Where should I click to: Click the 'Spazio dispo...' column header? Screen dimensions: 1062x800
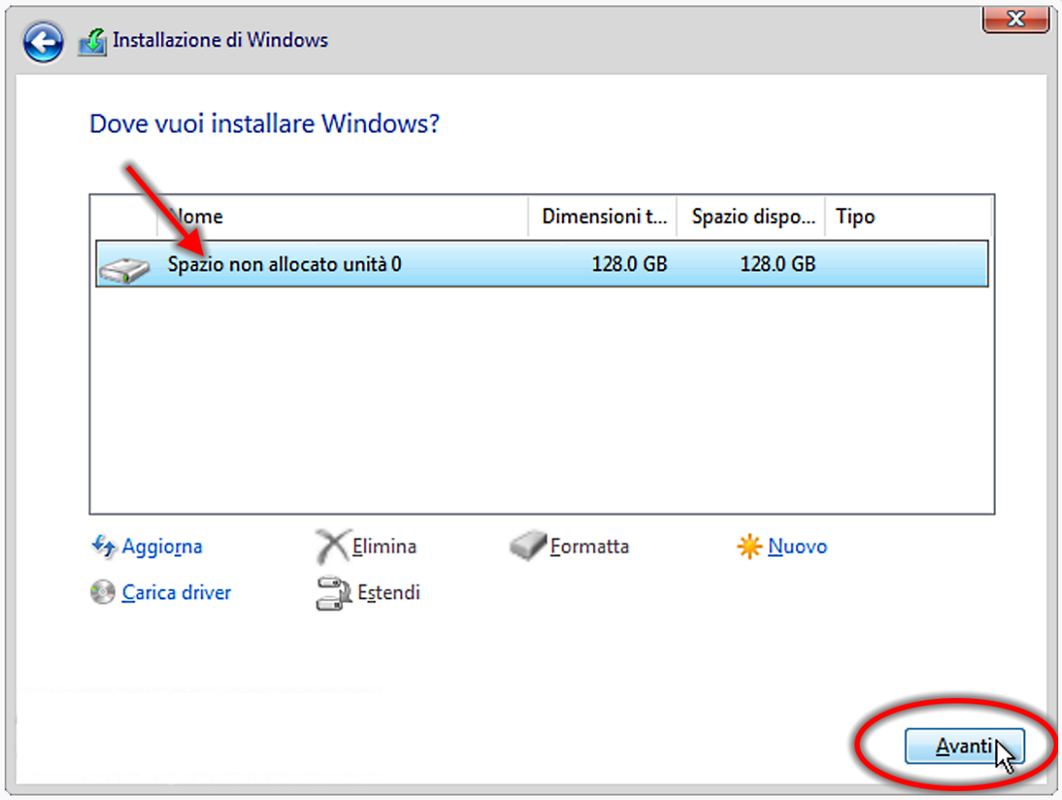point(751,217)
